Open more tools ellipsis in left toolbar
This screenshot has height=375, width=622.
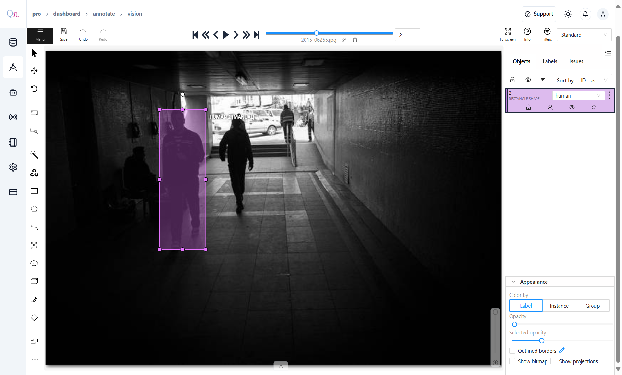35,360
